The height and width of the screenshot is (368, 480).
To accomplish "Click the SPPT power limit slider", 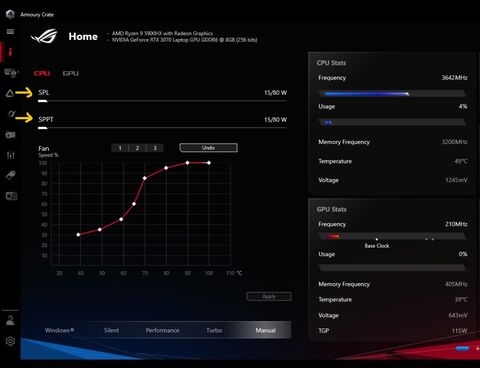I will (x=162, y=128).
